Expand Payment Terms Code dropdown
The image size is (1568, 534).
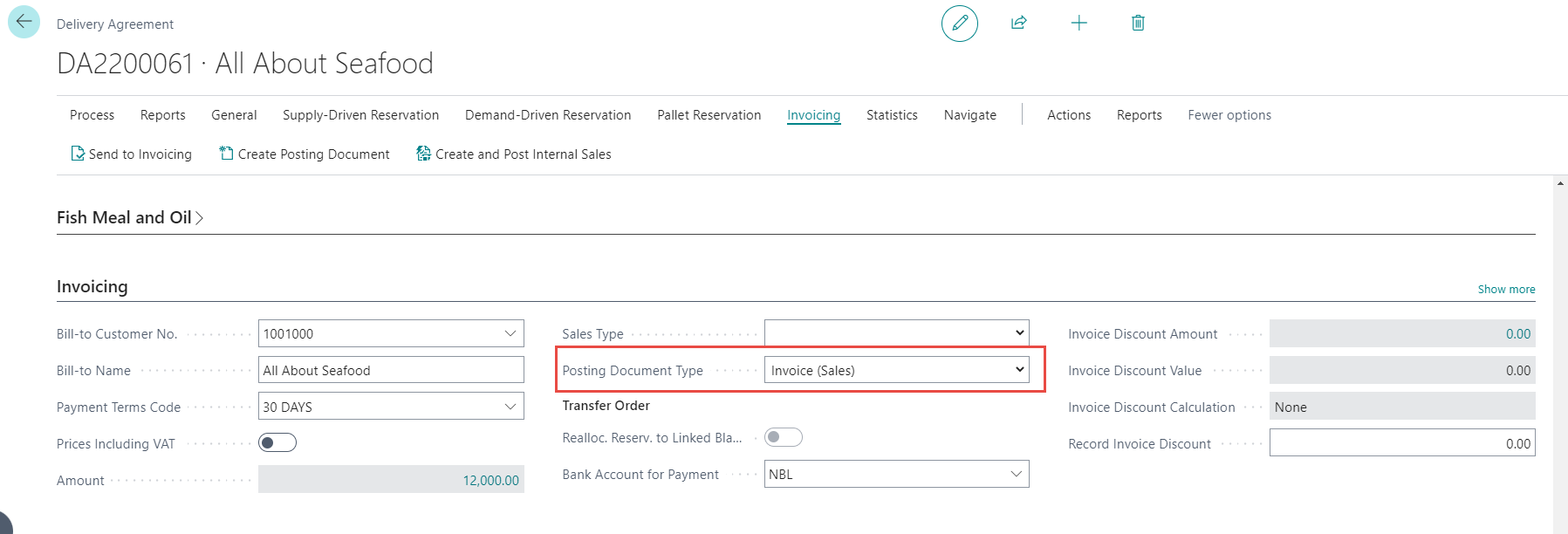point(510,407)
